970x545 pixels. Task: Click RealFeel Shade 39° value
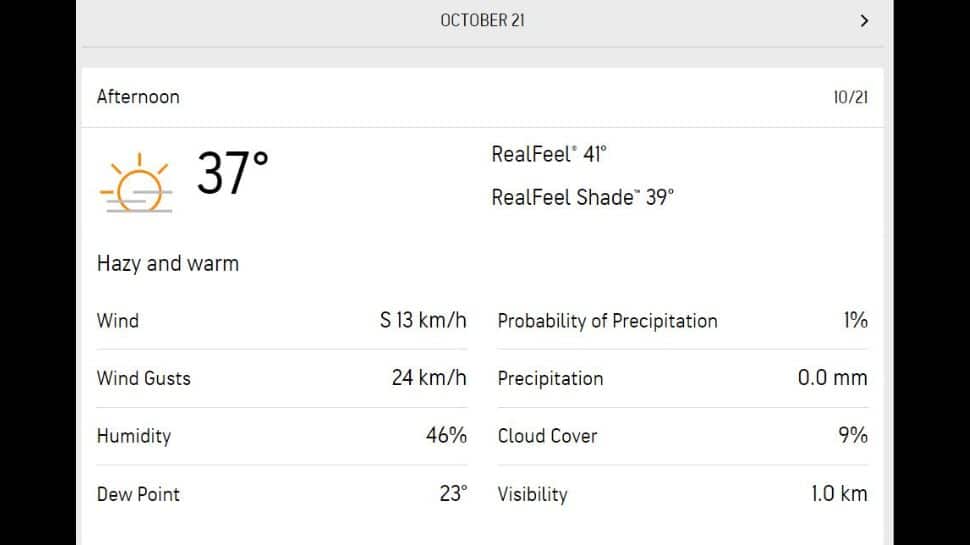[582, 197]
